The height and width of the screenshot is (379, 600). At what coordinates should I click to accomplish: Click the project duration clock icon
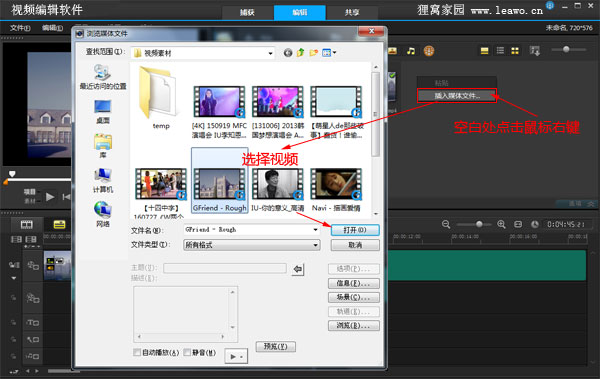pyautogui.click(x=535, y=224)
